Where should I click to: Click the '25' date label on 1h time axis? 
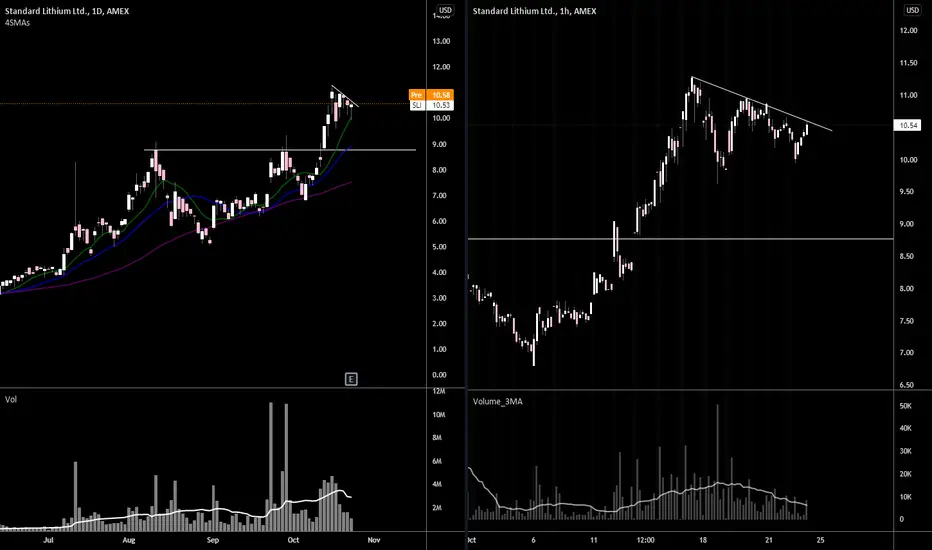pyautogui.click(x=821, y=540)
